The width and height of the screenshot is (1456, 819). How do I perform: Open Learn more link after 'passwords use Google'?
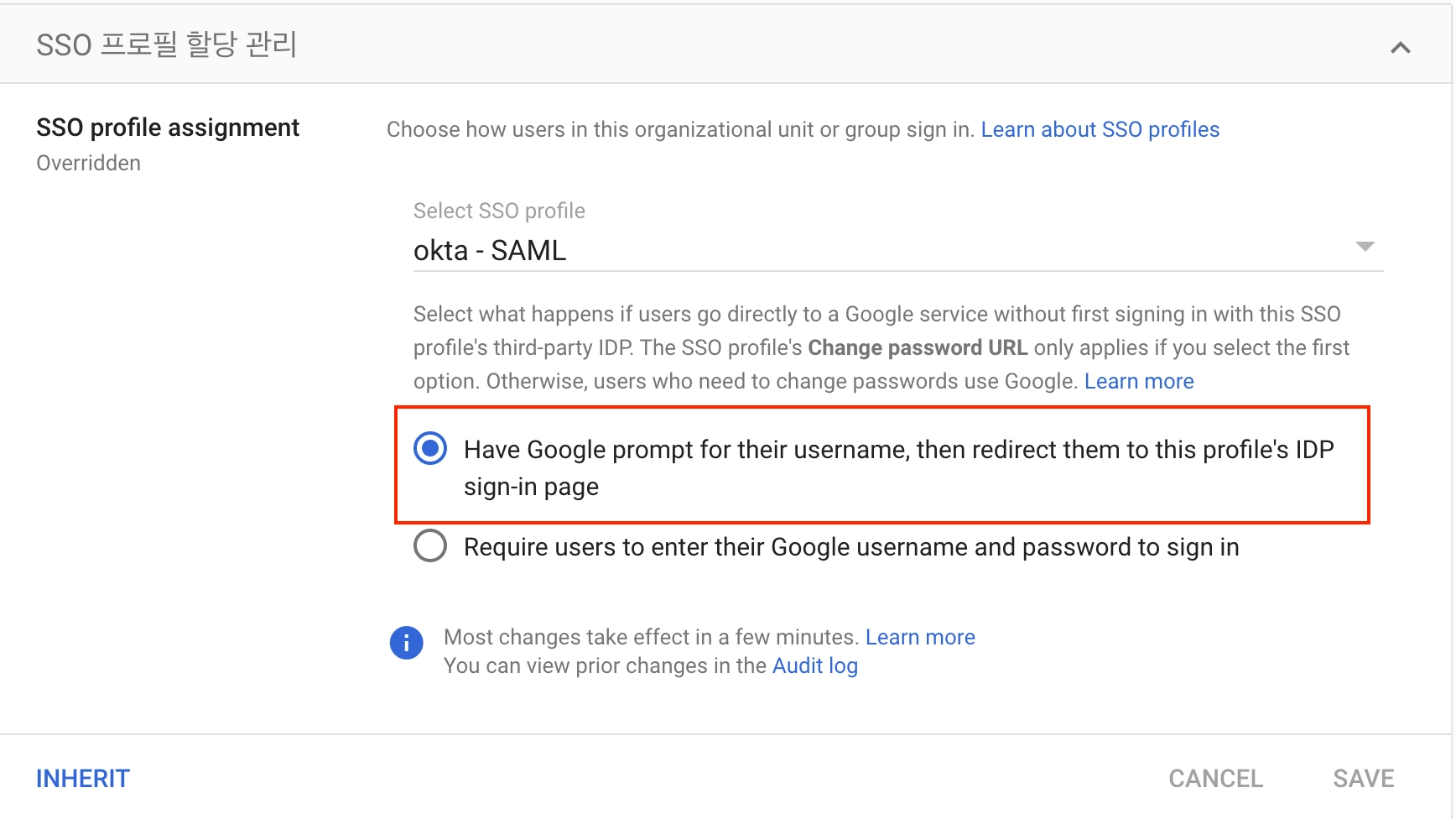click(x=1138, y=381)
